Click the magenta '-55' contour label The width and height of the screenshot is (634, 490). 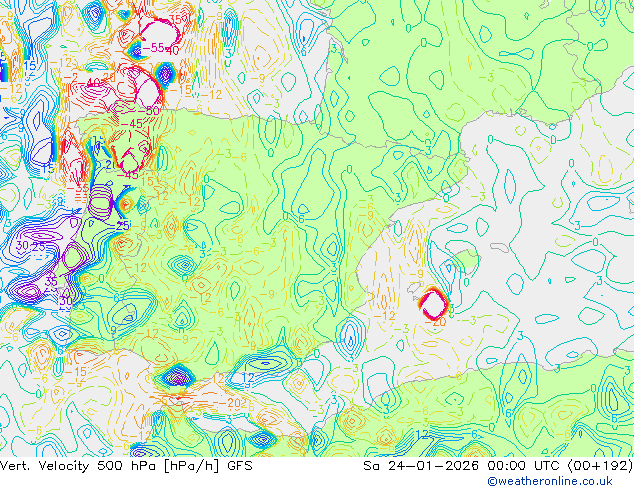[x=154, y=48]
